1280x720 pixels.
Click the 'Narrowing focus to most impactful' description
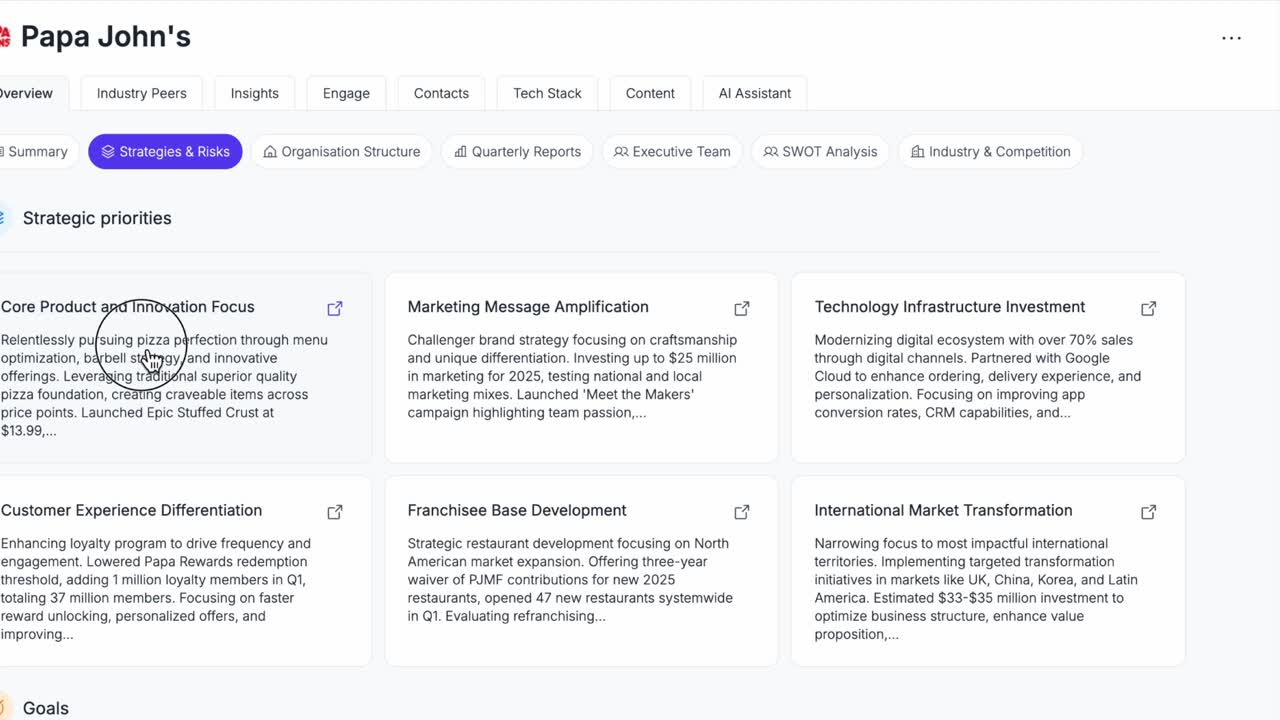click(x=976, y=589)
